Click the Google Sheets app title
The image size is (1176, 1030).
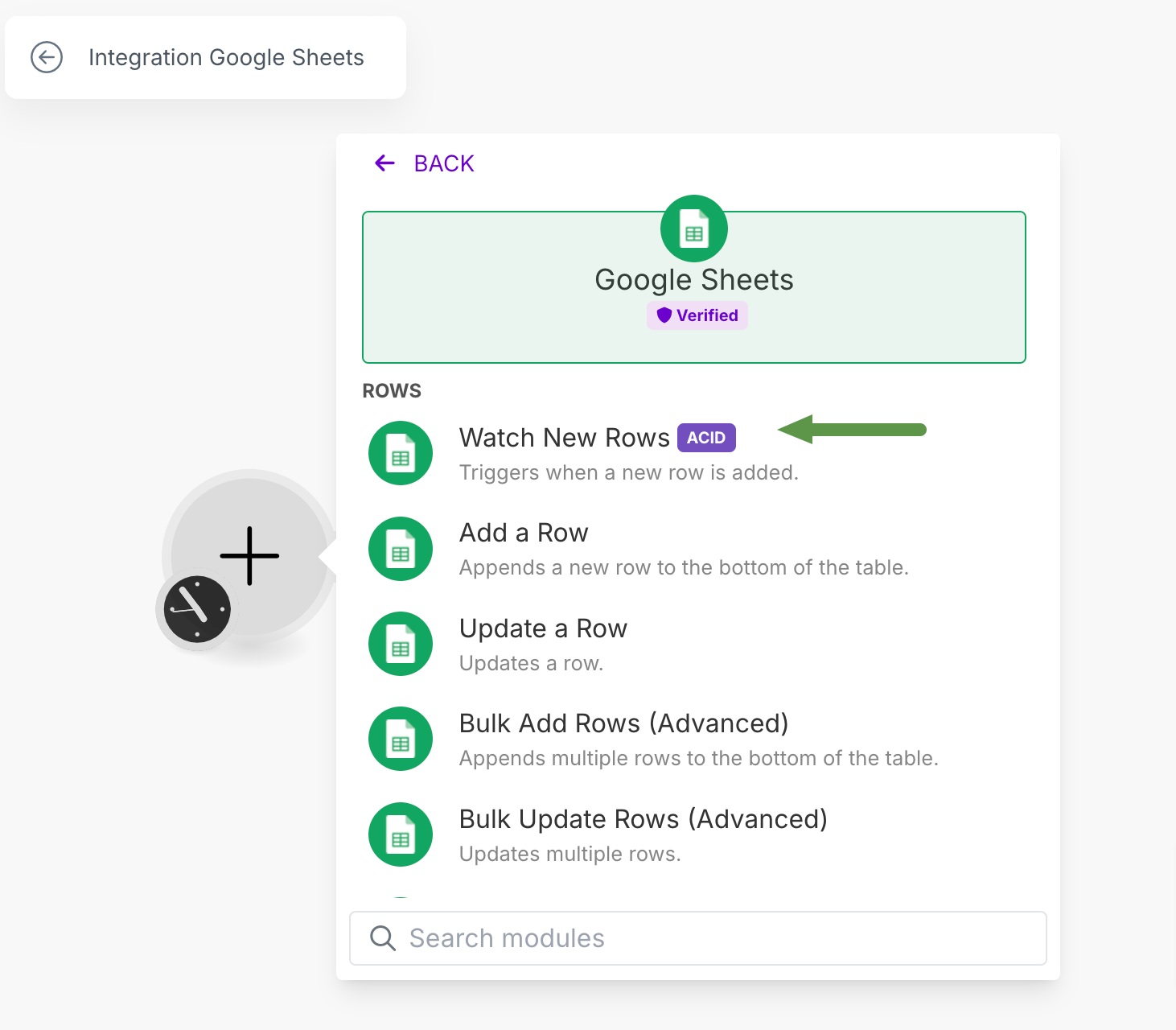pyautogui.click(x=694, y=280)
